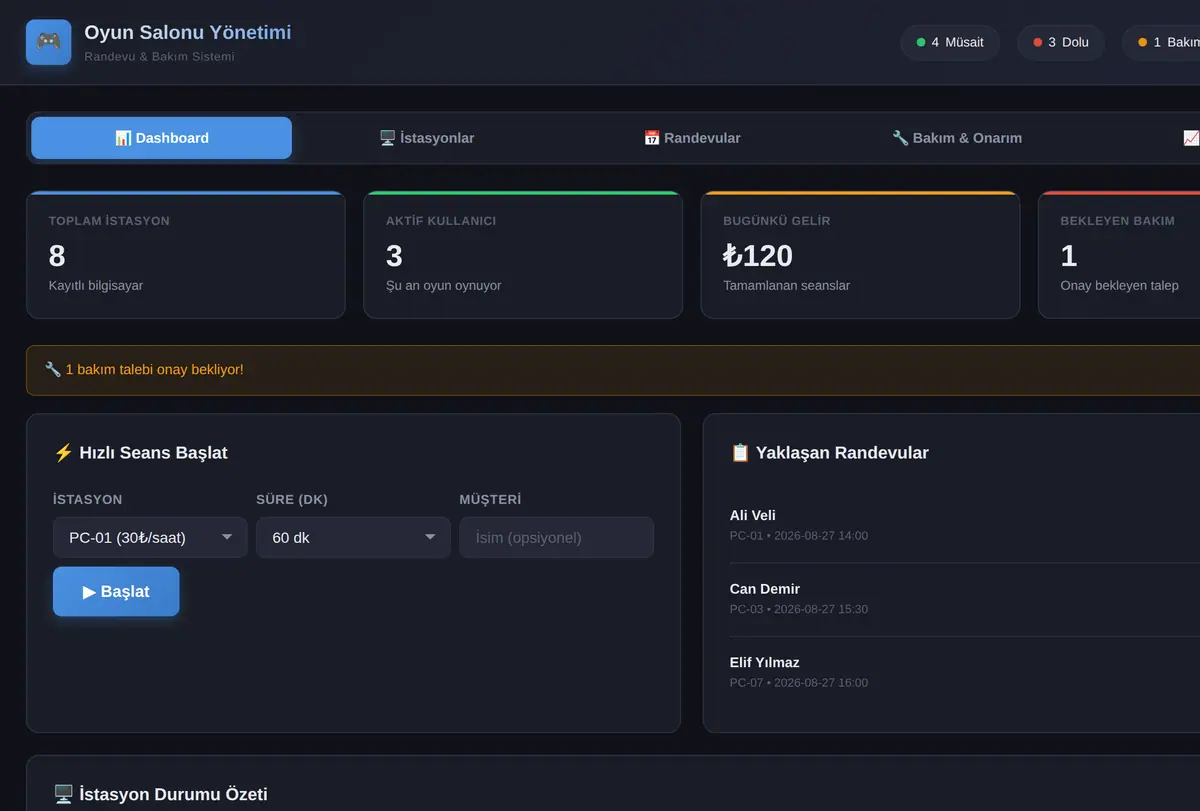
Task: Start the session with Başlat button
Action: click(x=116, y=592)
